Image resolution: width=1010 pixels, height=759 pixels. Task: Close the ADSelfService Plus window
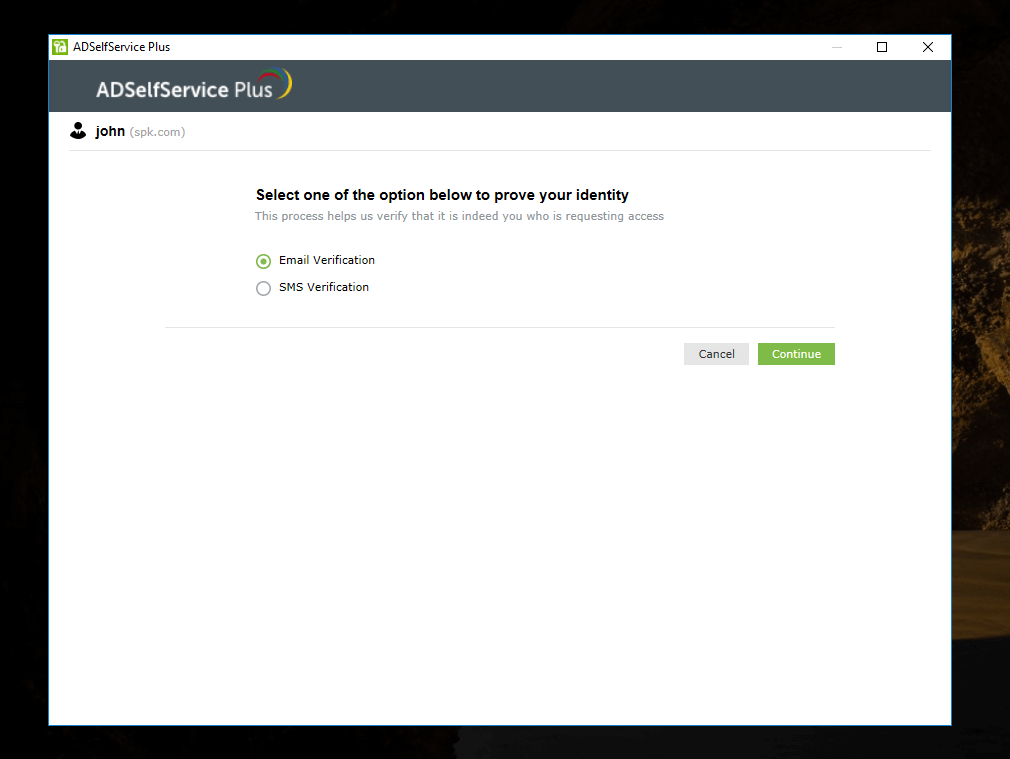click(928, 47)
